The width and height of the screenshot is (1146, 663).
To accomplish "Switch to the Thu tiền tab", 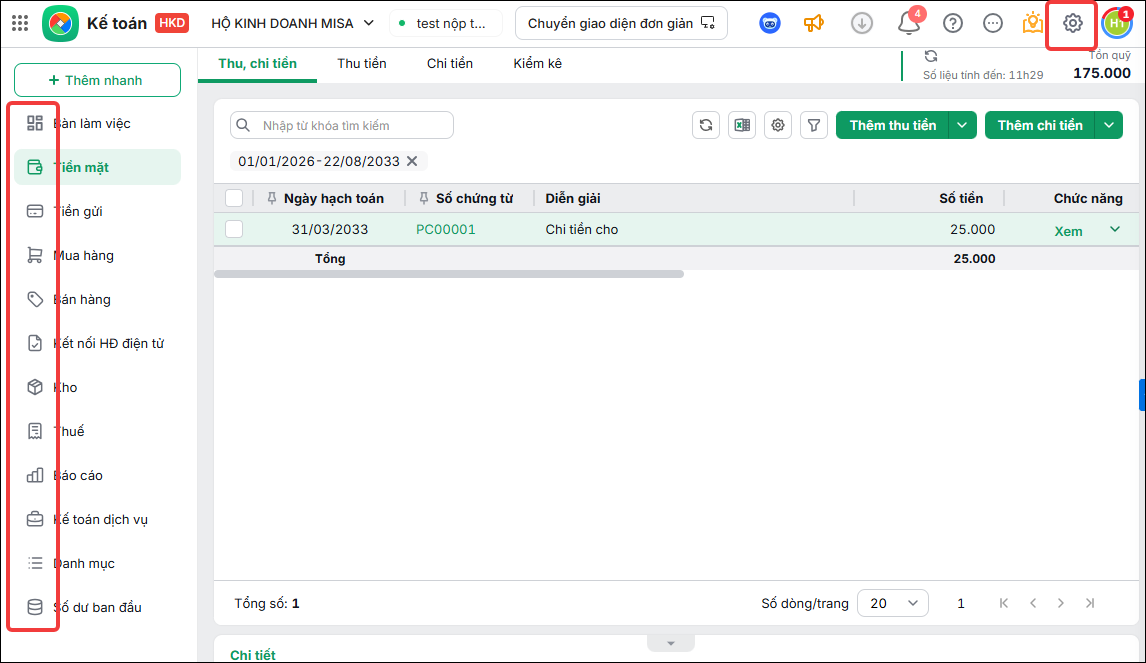I will (x=362, y=64).
